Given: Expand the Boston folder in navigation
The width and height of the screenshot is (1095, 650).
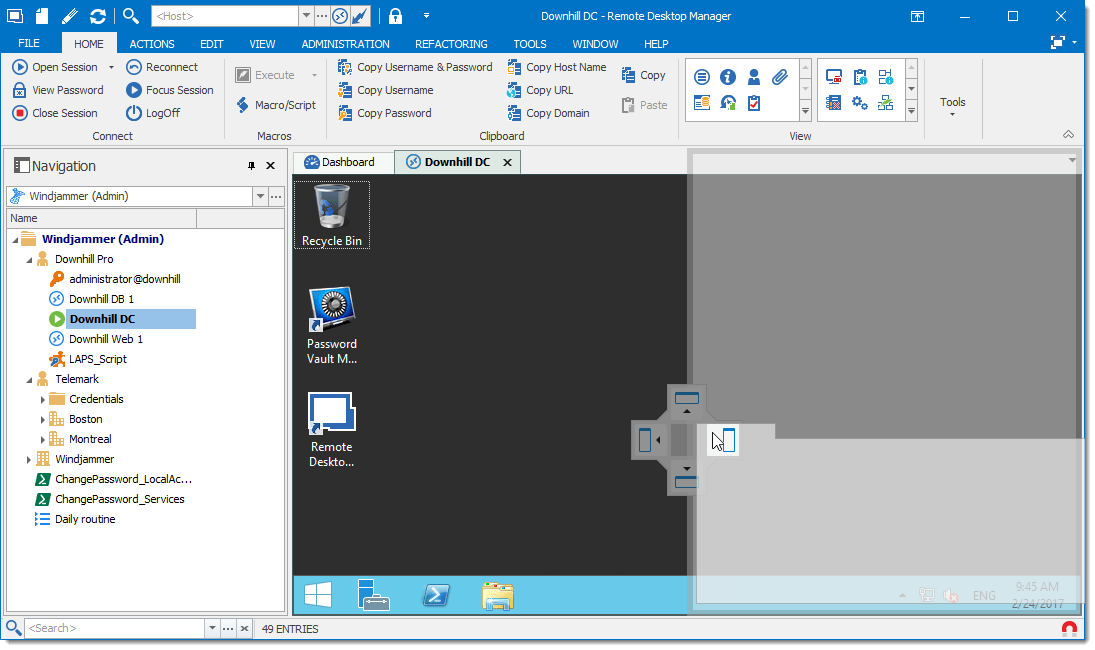Looking at the screenshot, I should 43,419.
